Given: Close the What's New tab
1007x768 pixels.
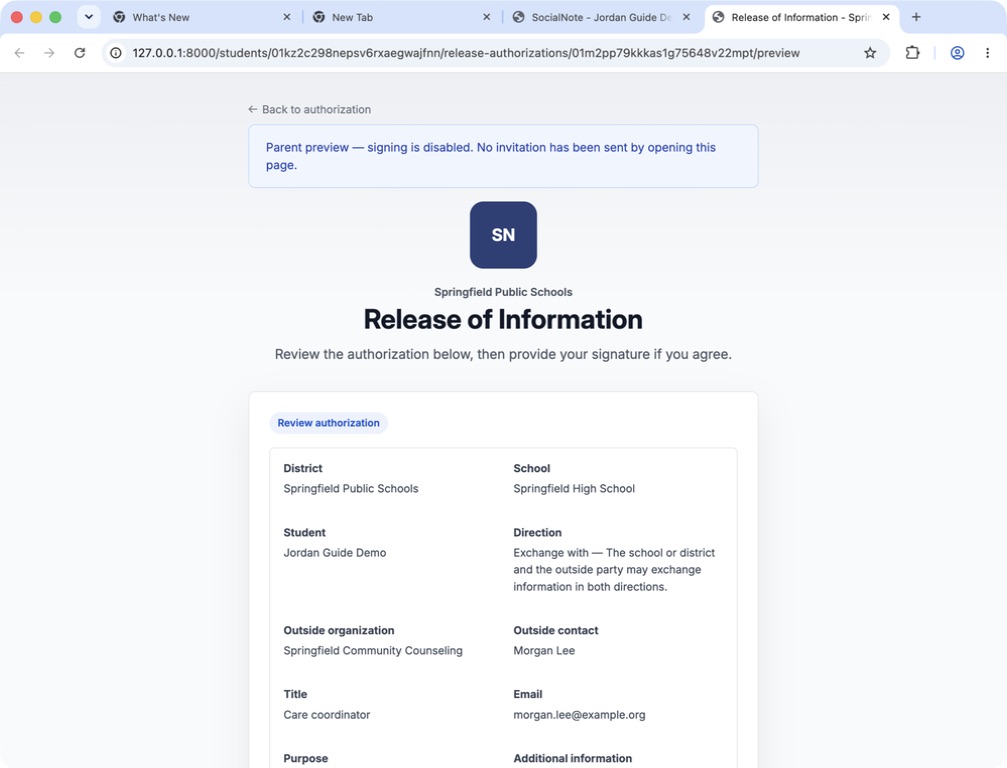Looking at the screenshot, I should coord(286,17).
